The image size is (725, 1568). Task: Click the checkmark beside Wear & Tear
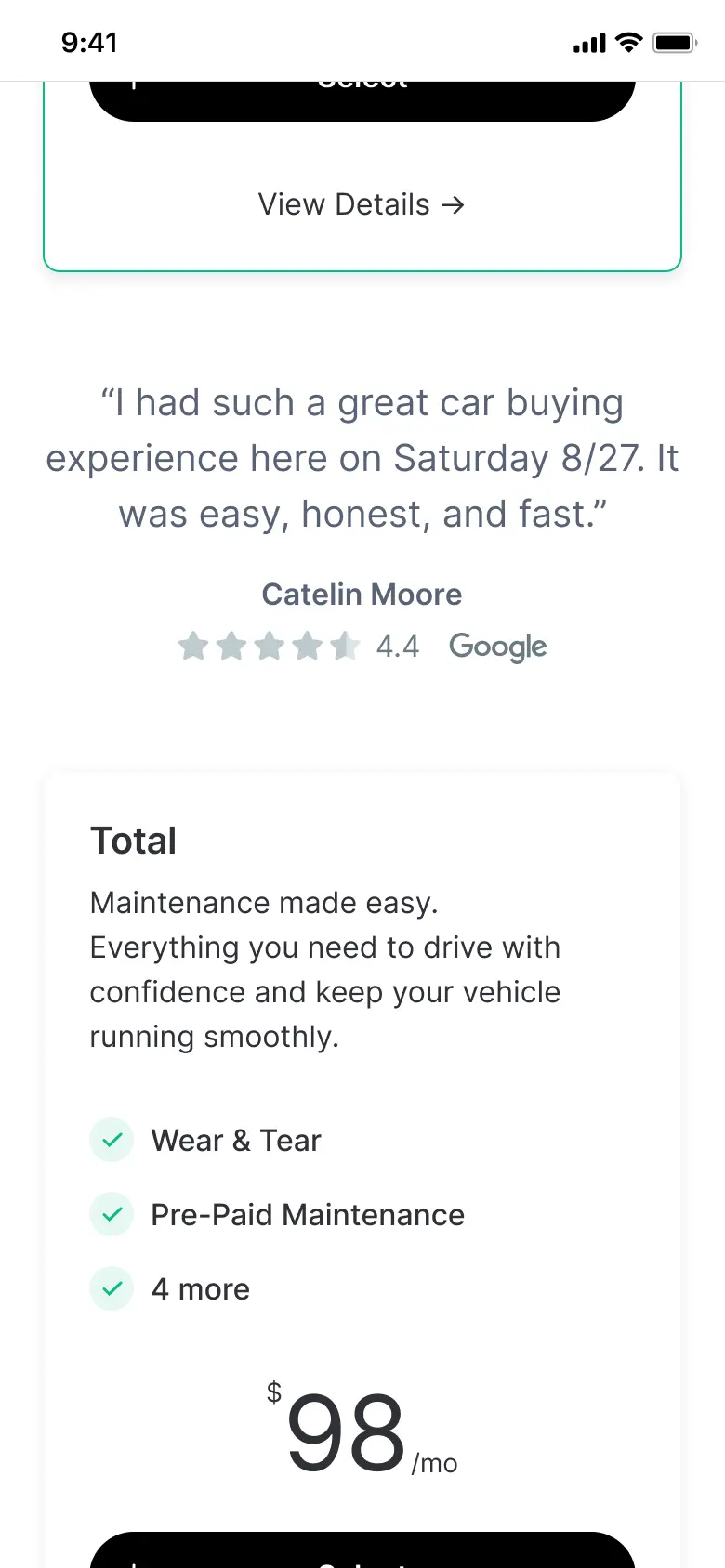112,1140
